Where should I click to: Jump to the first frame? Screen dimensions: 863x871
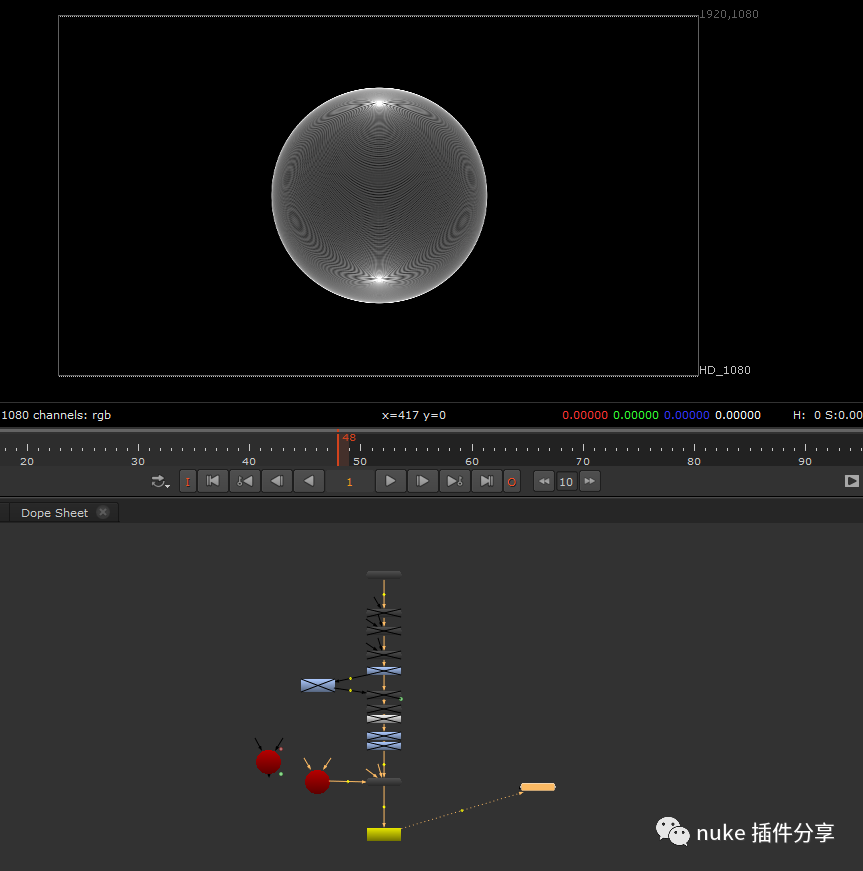click(212, 481)
